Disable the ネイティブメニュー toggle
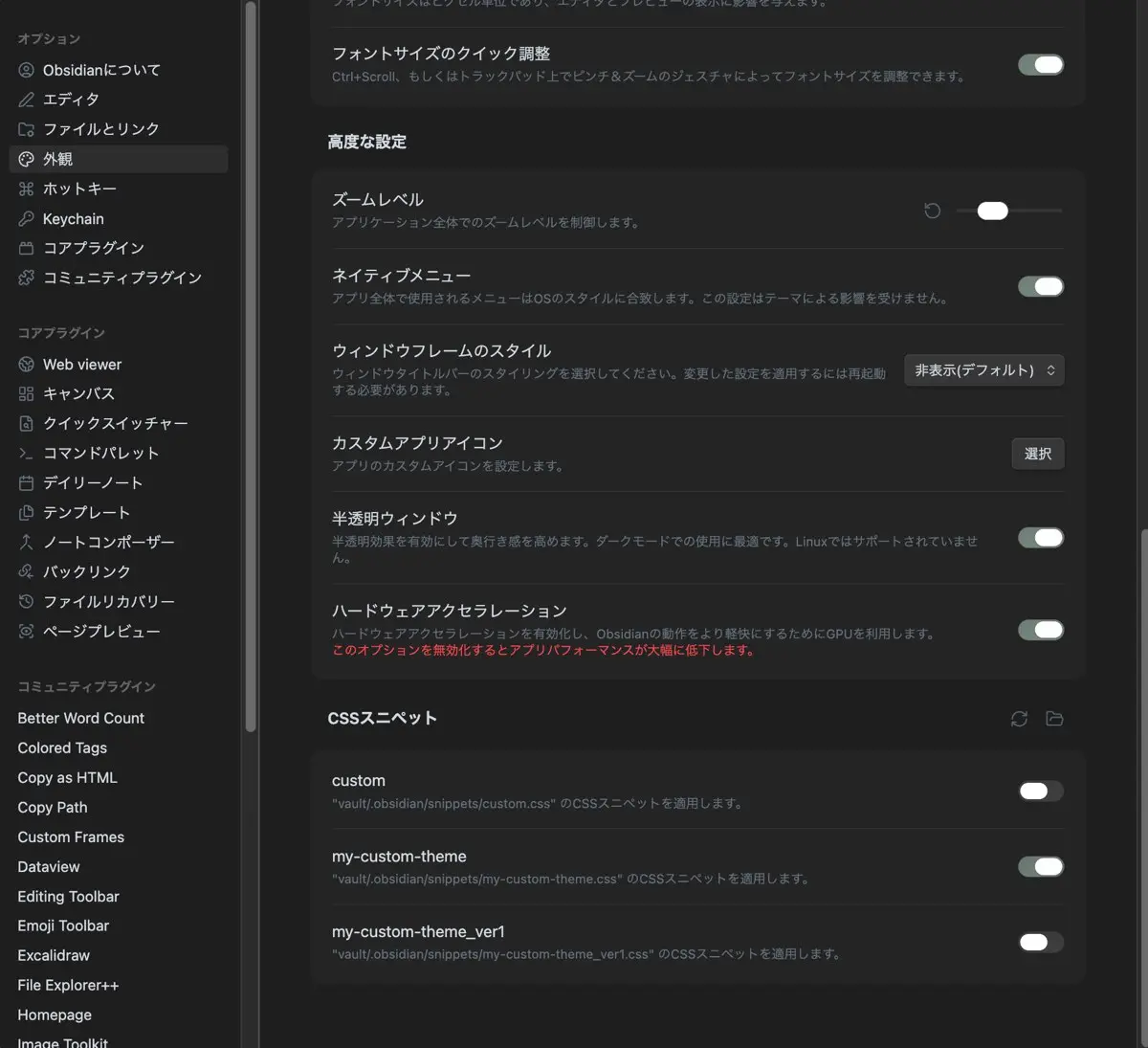Screen dimensions: 1148x1048 point(1041,286)
